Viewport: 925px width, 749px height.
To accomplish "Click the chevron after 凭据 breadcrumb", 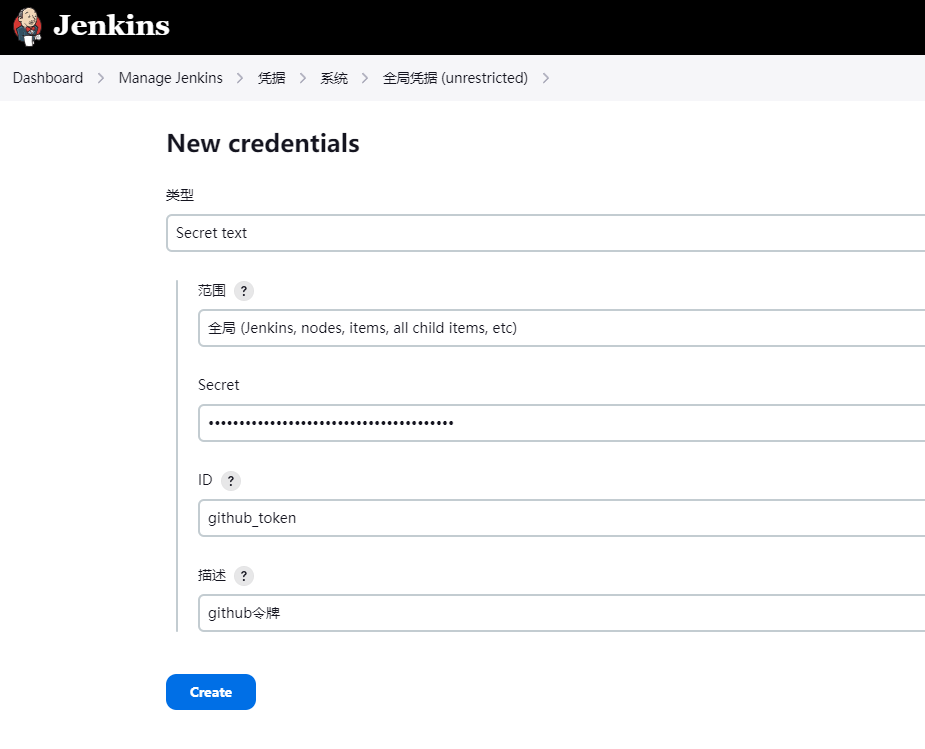I will [303, 78].
